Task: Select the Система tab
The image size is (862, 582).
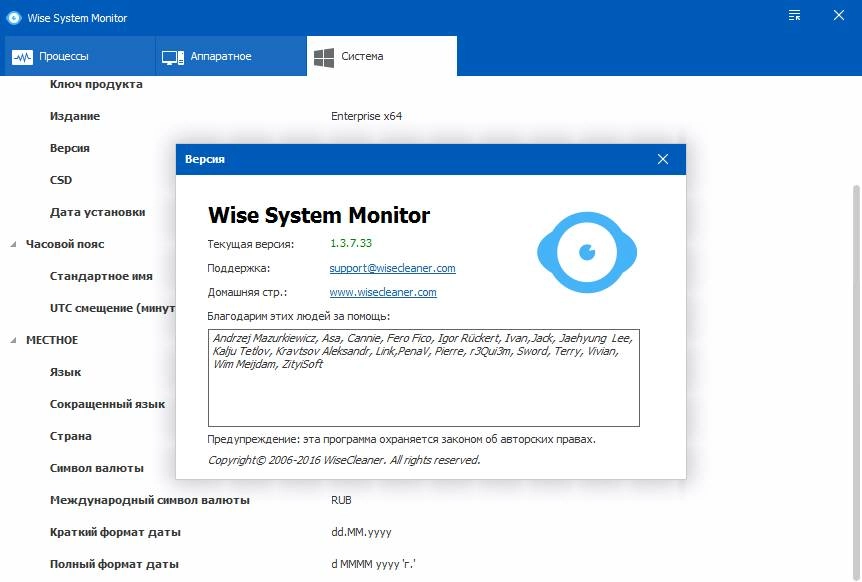Action: tap(382, 56)
